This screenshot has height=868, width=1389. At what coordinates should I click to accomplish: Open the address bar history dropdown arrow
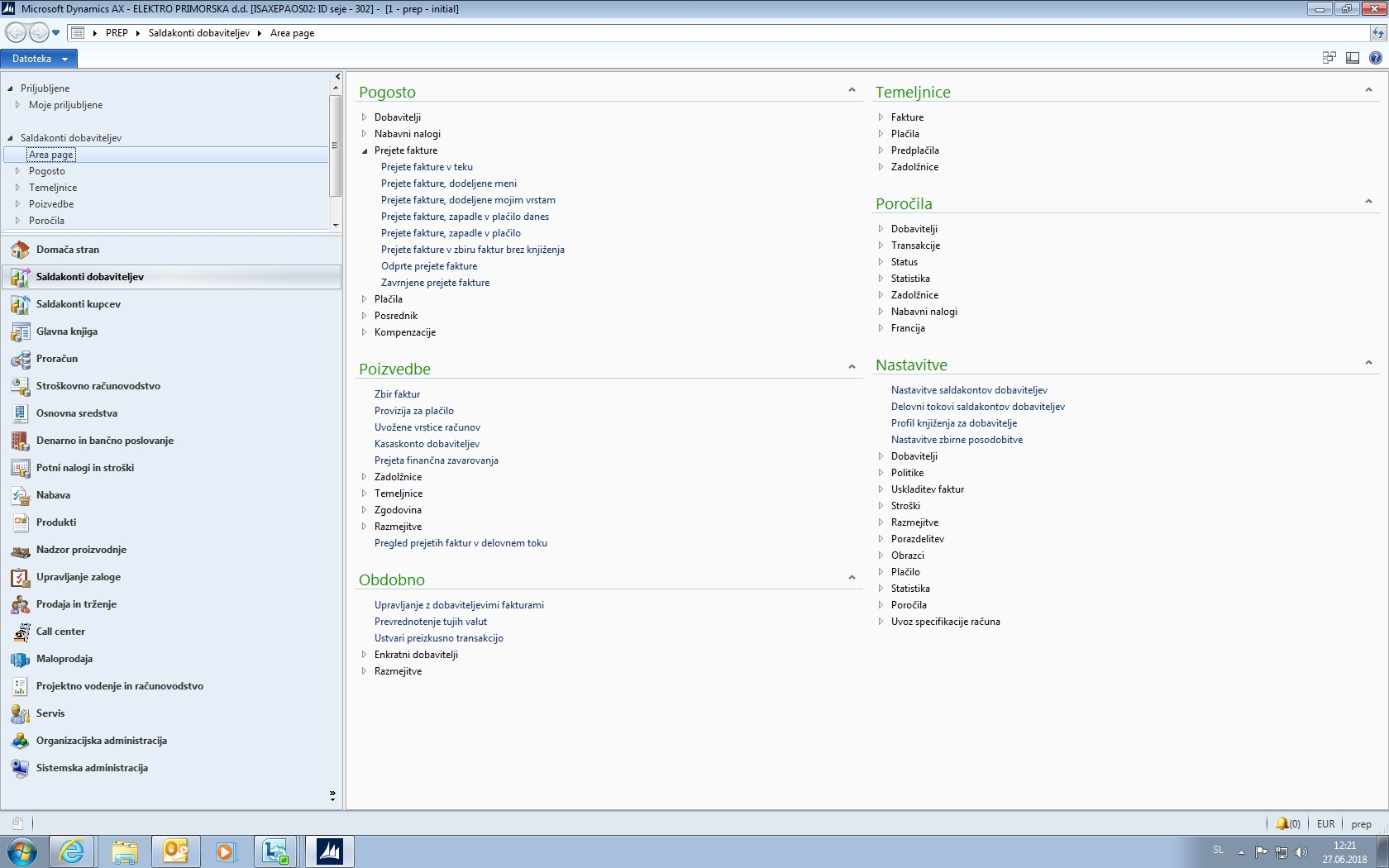pyautogui.click(x=55, y=33)
